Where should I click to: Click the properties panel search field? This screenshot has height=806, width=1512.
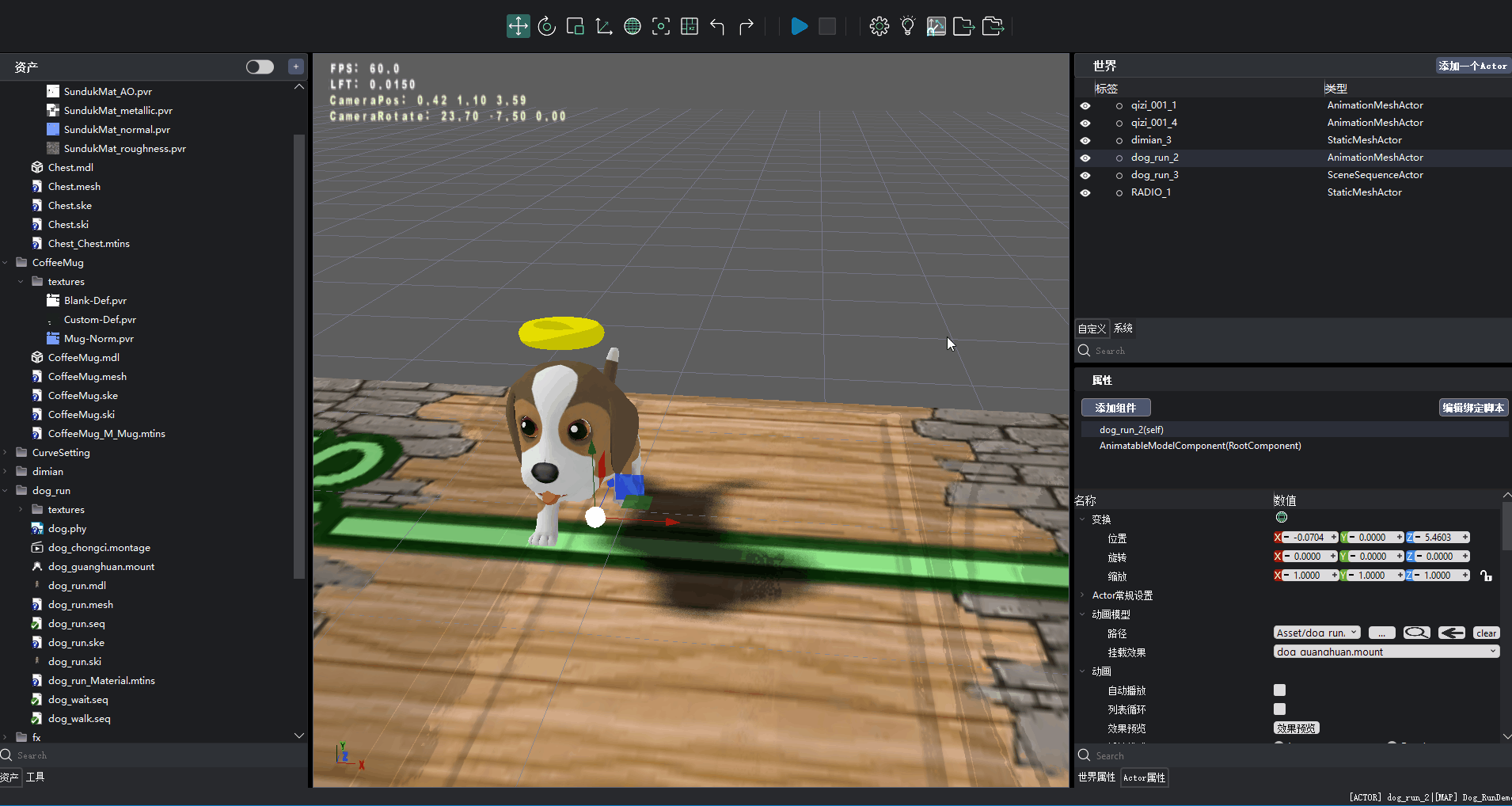click(x=1294, y=755)
